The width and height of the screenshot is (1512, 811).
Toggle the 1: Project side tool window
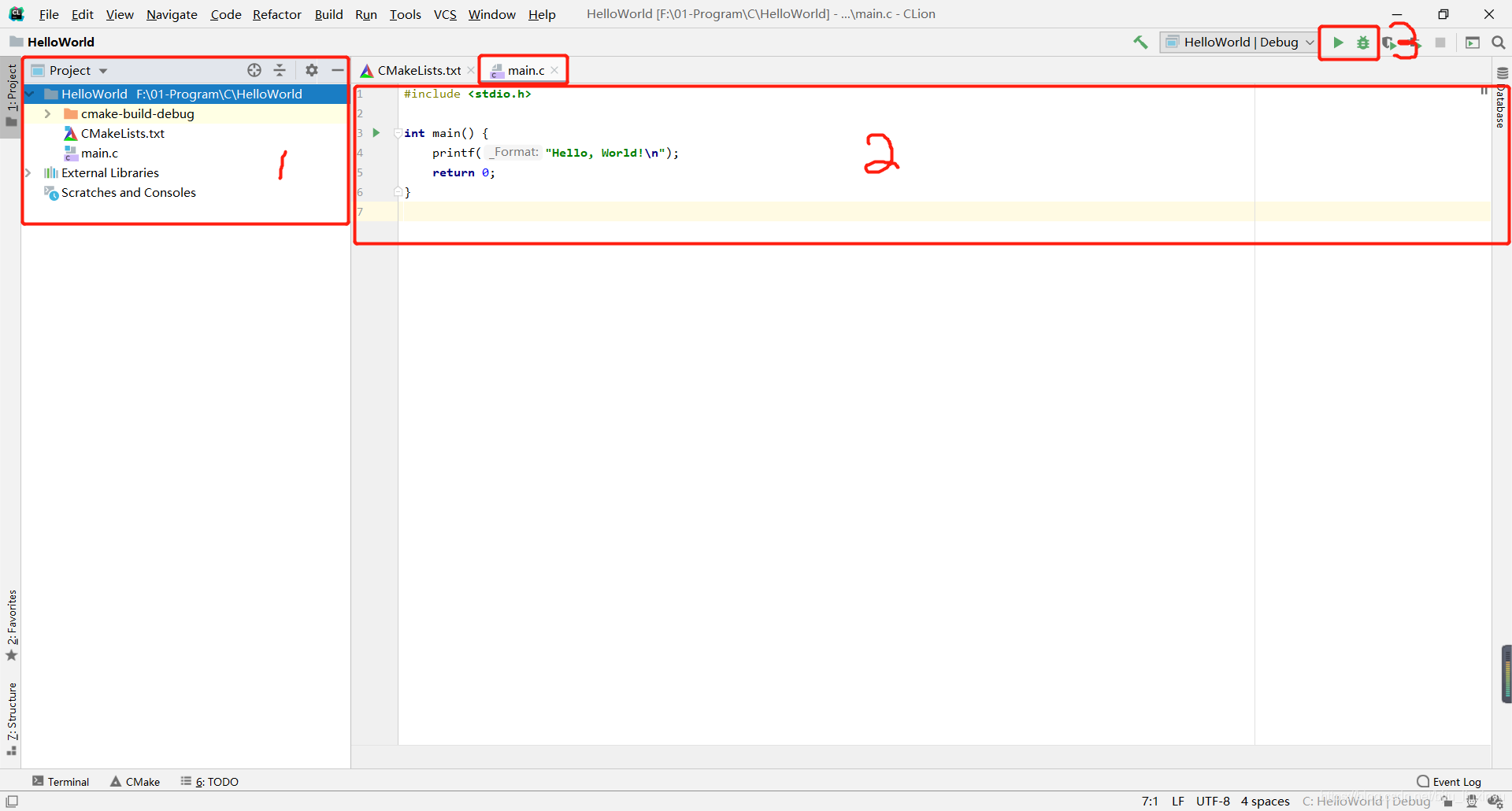click(11, 95)
